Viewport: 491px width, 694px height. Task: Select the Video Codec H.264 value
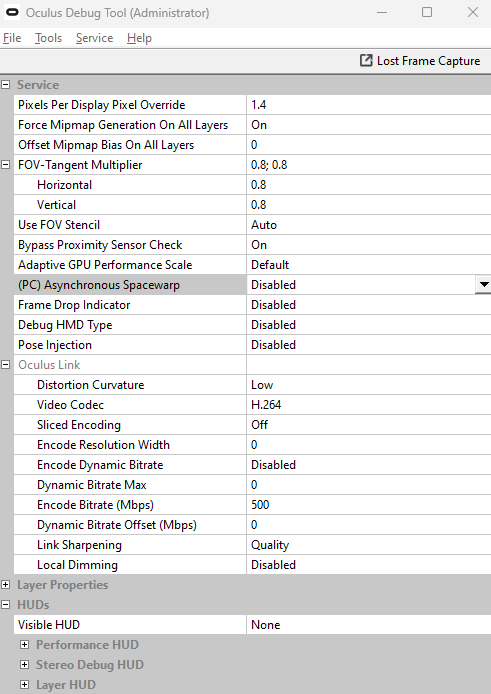point(369,405)
